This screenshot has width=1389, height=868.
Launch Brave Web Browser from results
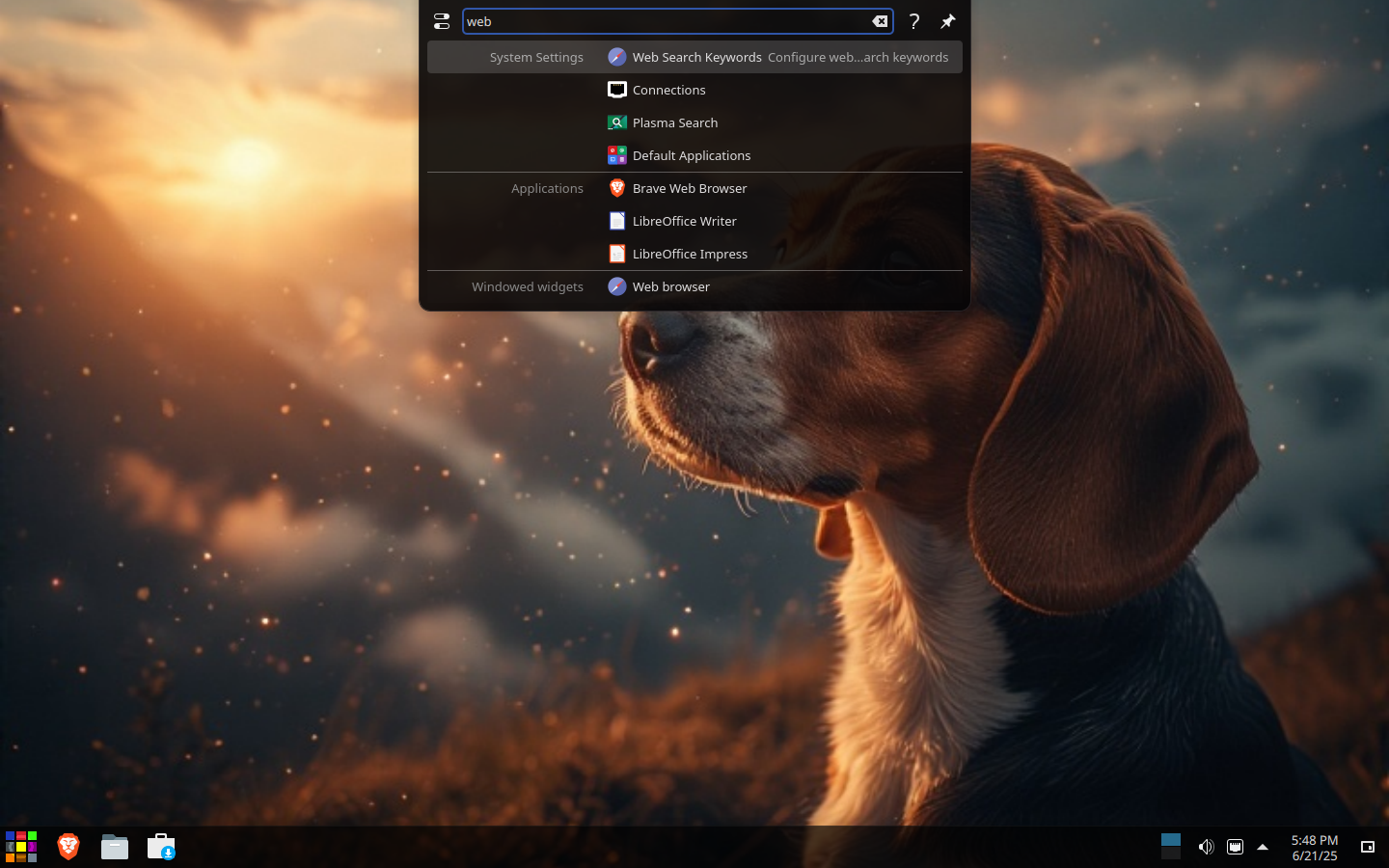pyautogui.click(x=694, y=188)
